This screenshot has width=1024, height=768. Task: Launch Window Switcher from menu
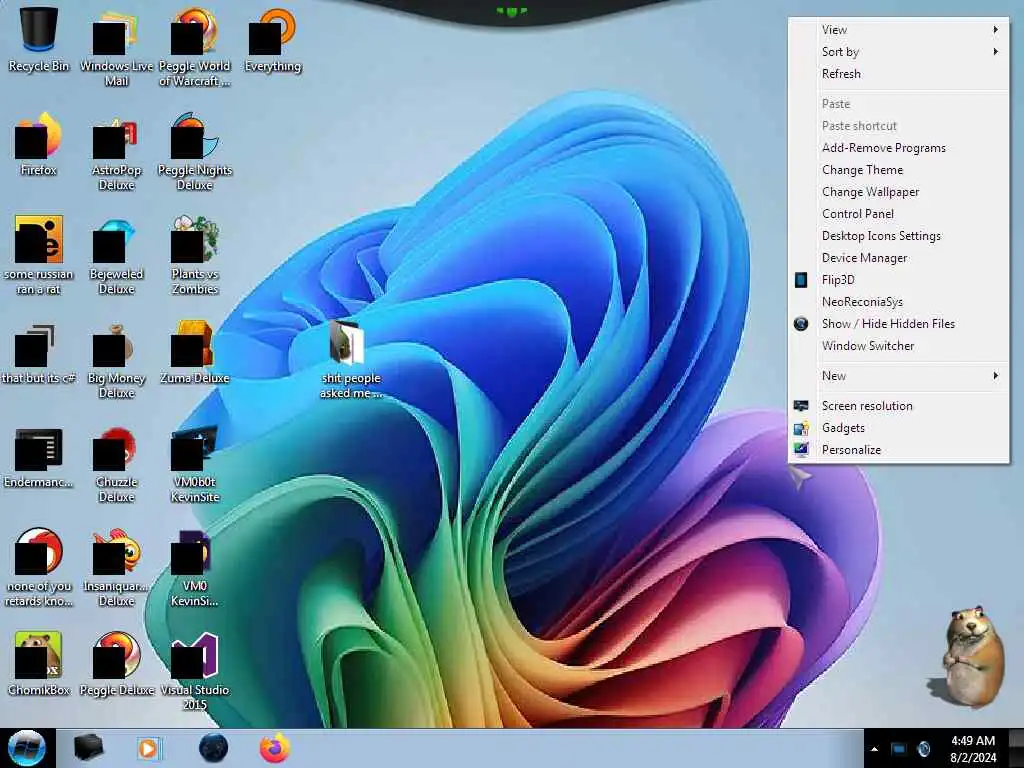[x=899, y=346]
